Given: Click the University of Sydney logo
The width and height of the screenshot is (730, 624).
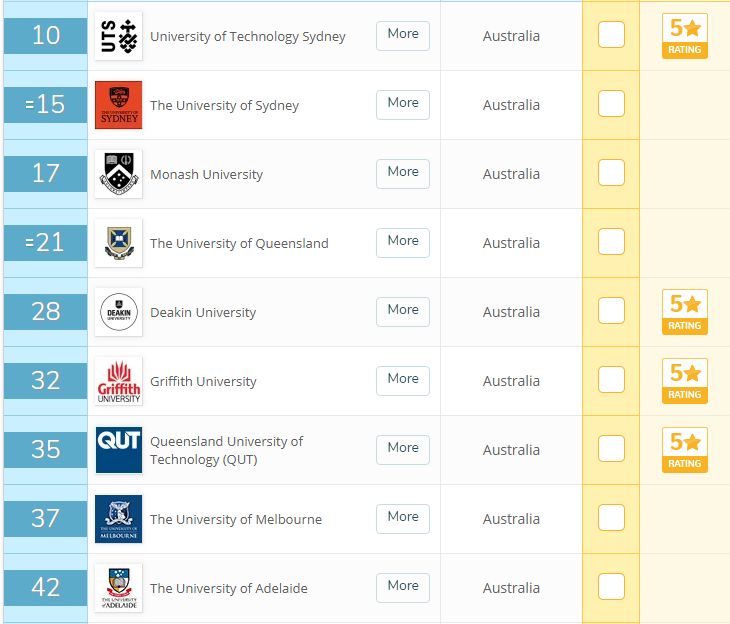Looking at the screenshot, I should (118, 105).
